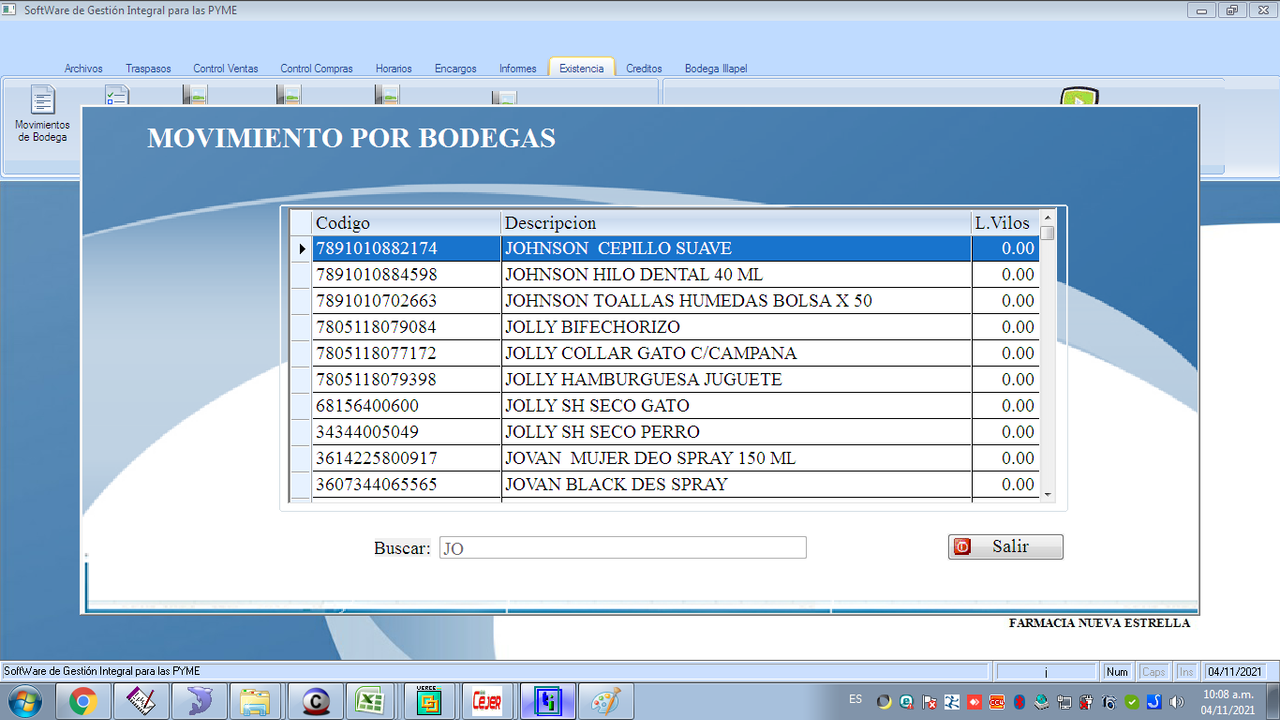
Task: Click the L.Vilos value for JOLLY BIFECHORIZO
Action: 1005,327
